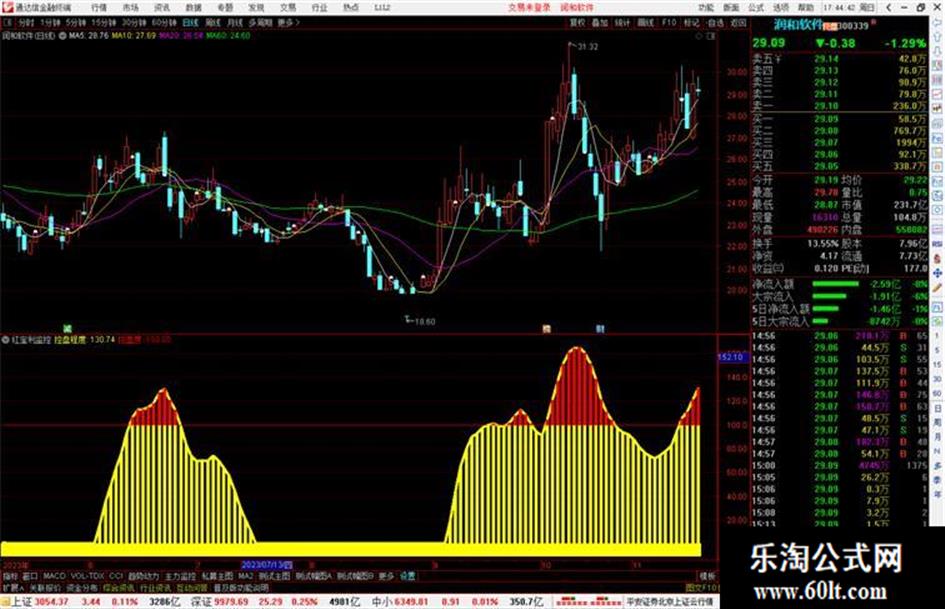Click the 润和软件 stock name header

click(798, 25)
